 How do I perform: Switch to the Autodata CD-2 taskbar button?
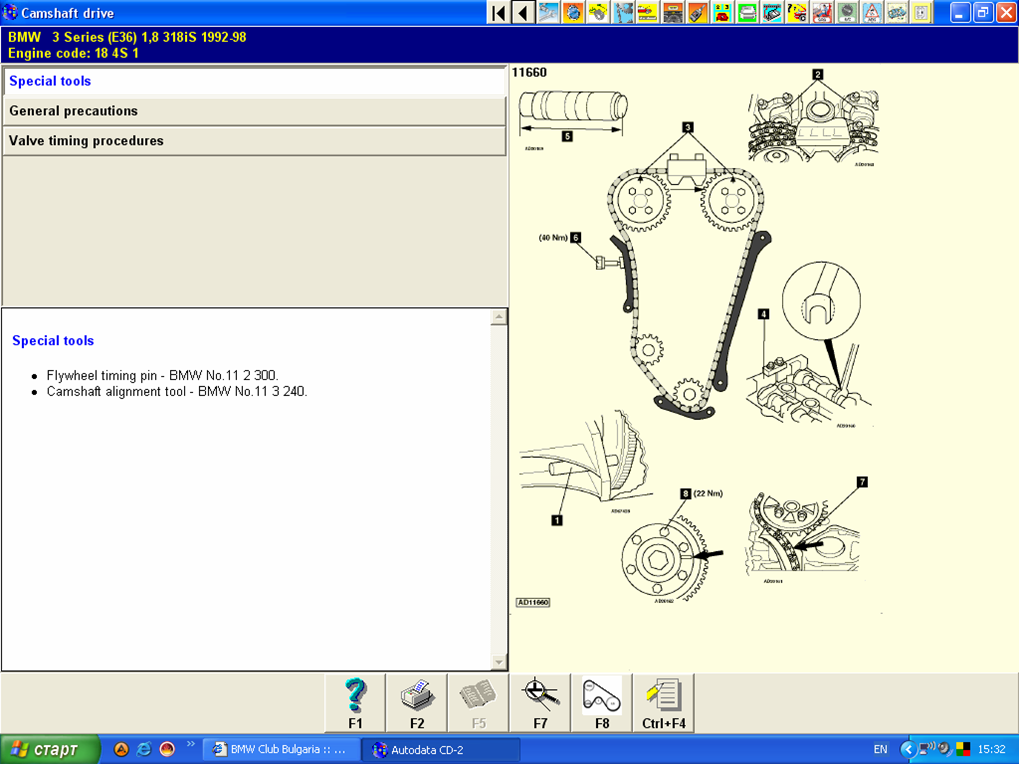[441, 750]
